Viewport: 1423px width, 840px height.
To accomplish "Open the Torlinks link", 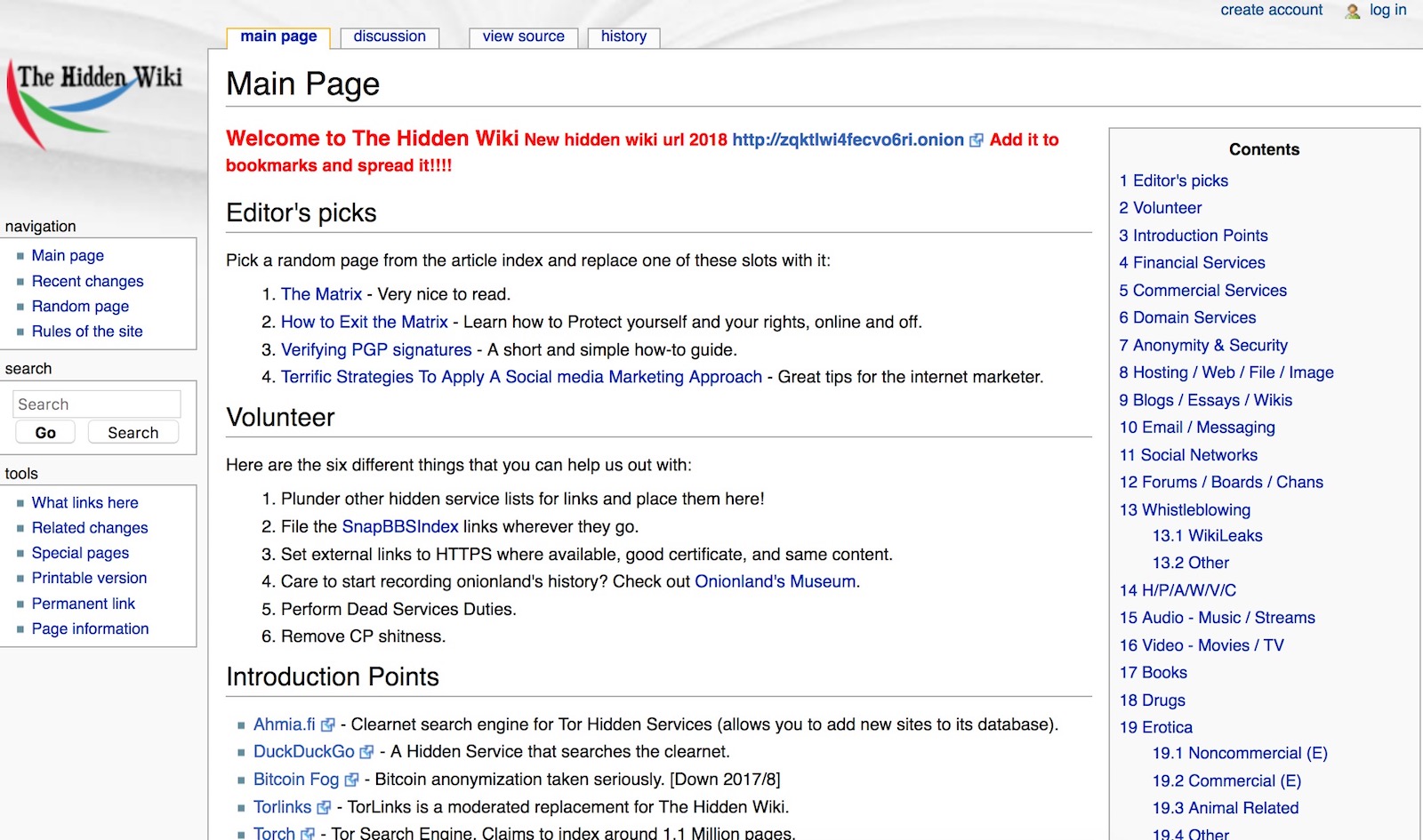I will tap(283, 808).
